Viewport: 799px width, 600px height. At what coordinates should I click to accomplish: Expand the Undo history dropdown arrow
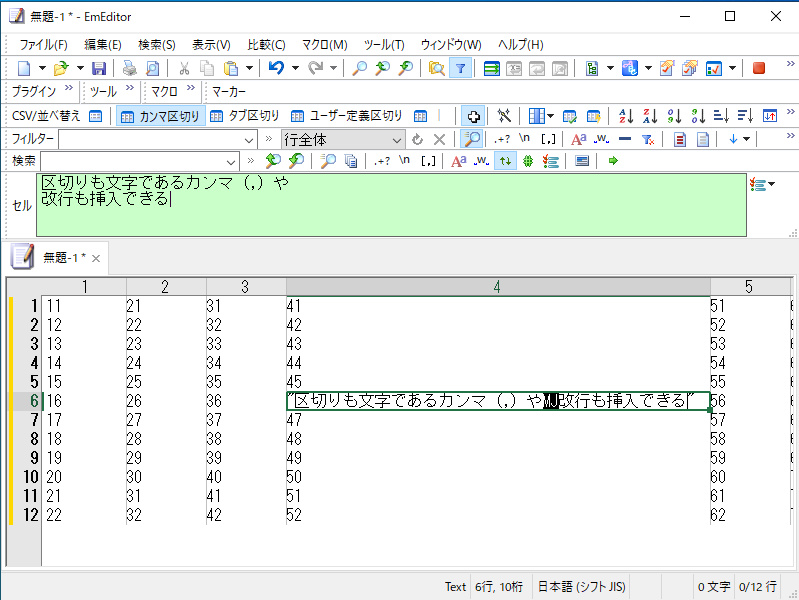tap(295, 68)
